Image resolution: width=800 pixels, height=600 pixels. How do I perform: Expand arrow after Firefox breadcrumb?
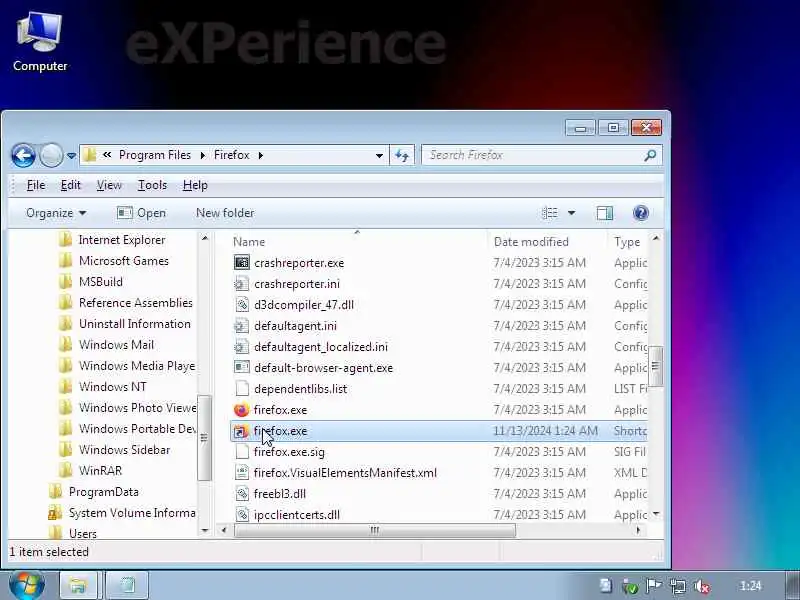coord(261,155)
